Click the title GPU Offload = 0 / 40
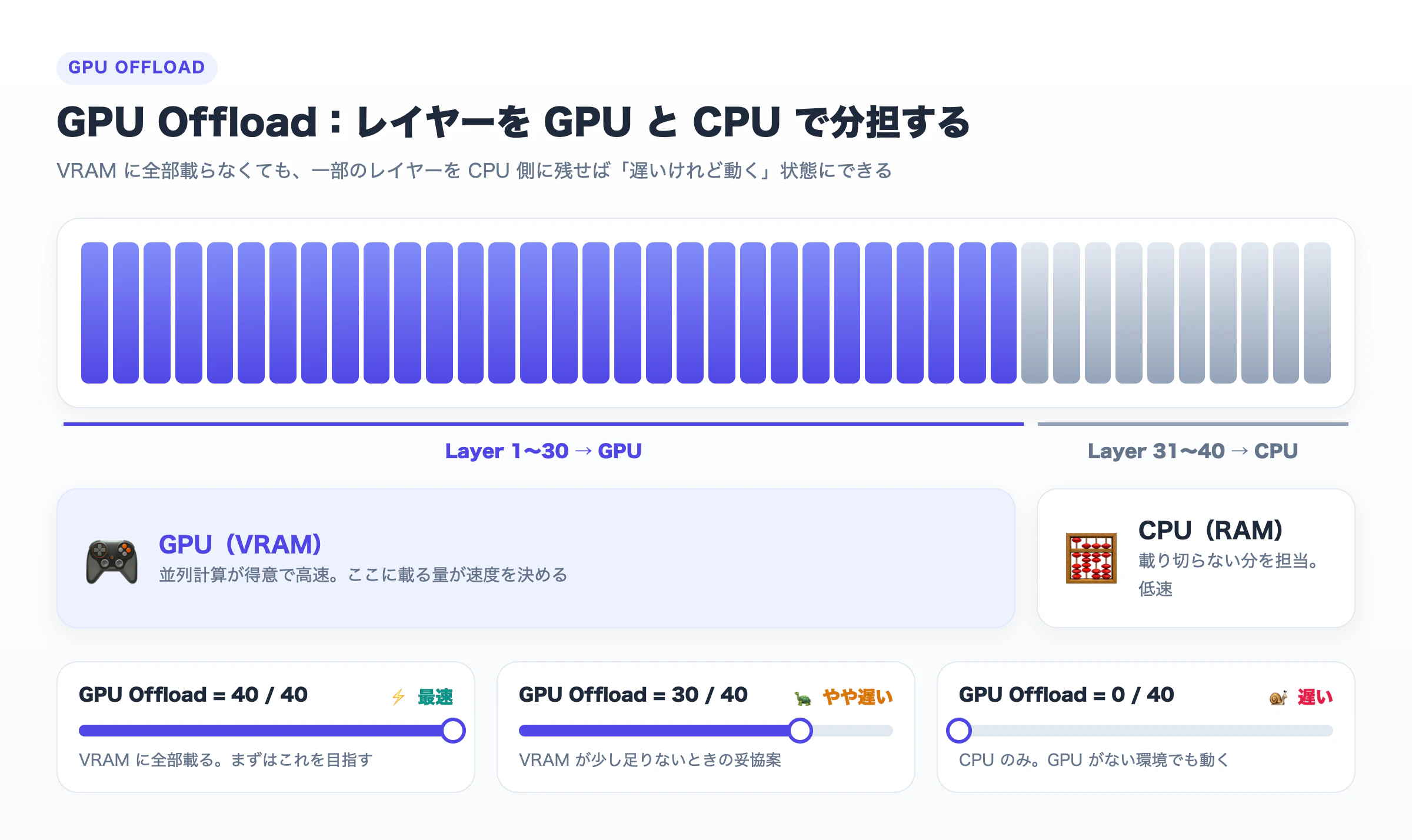This screenshot has width=1412, height=840. point(1066,695)
